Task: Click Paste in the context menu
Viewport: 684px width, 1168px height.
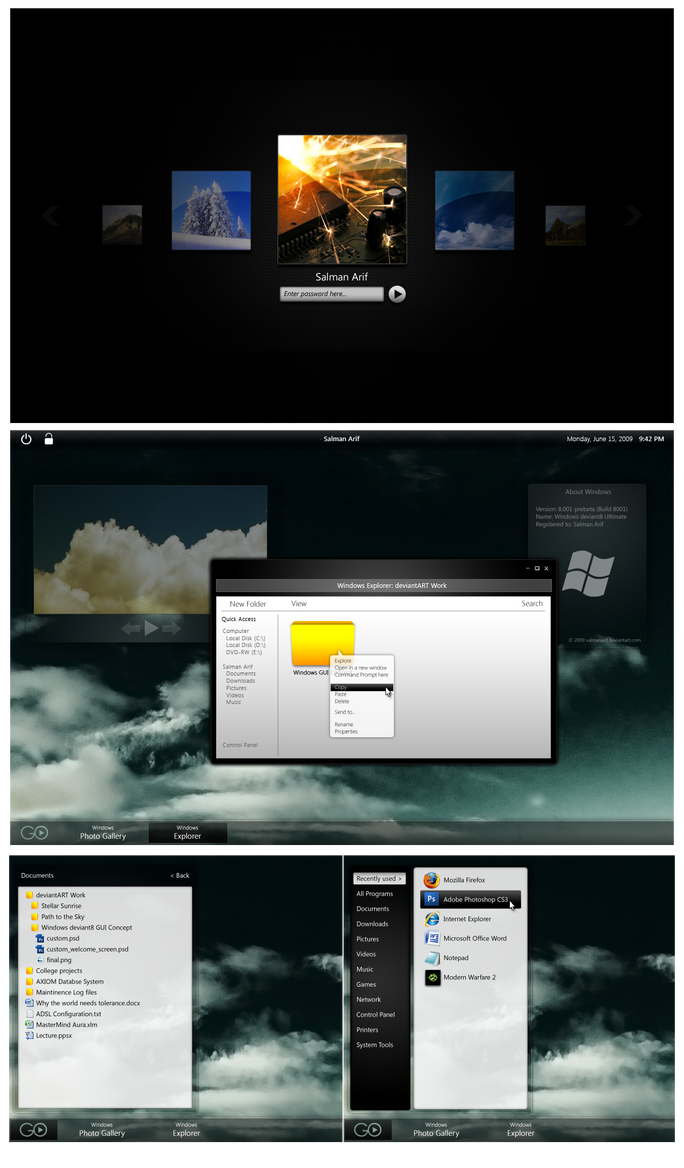Action: pyautogui.click(x=341, y=694)
